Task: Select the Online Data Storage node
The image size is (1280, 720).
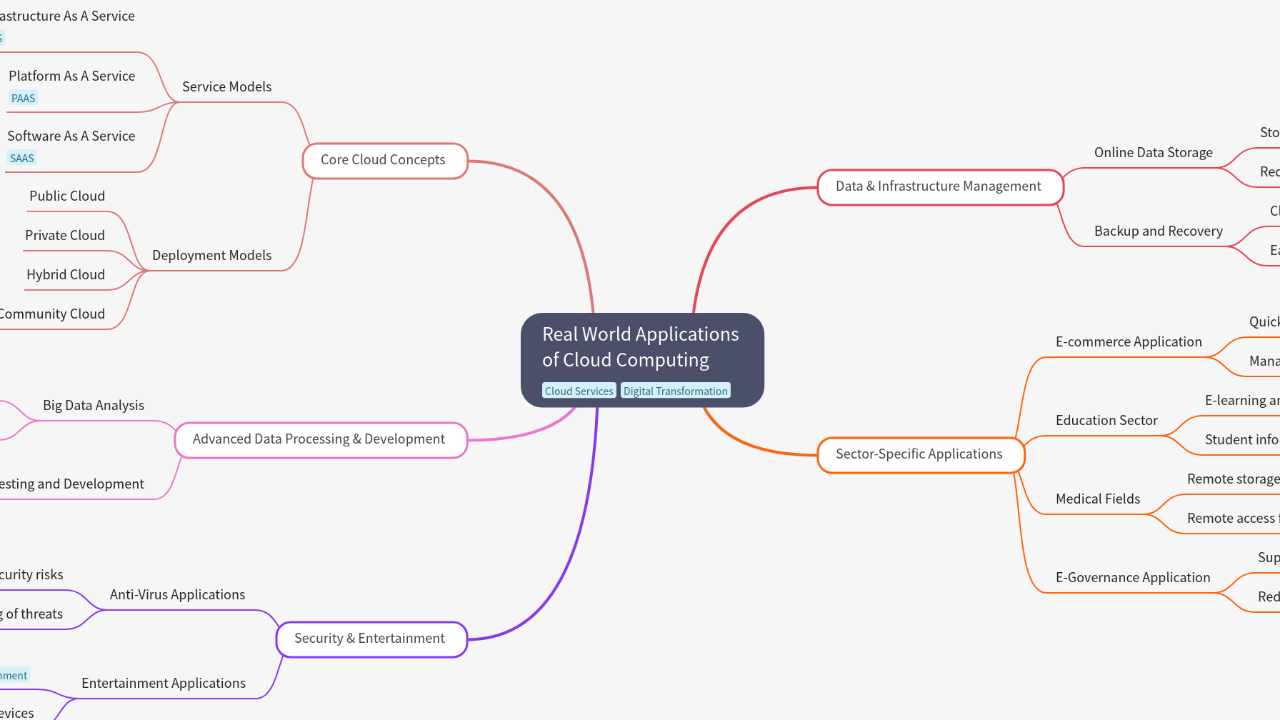Action: [x=1152, y=152]
